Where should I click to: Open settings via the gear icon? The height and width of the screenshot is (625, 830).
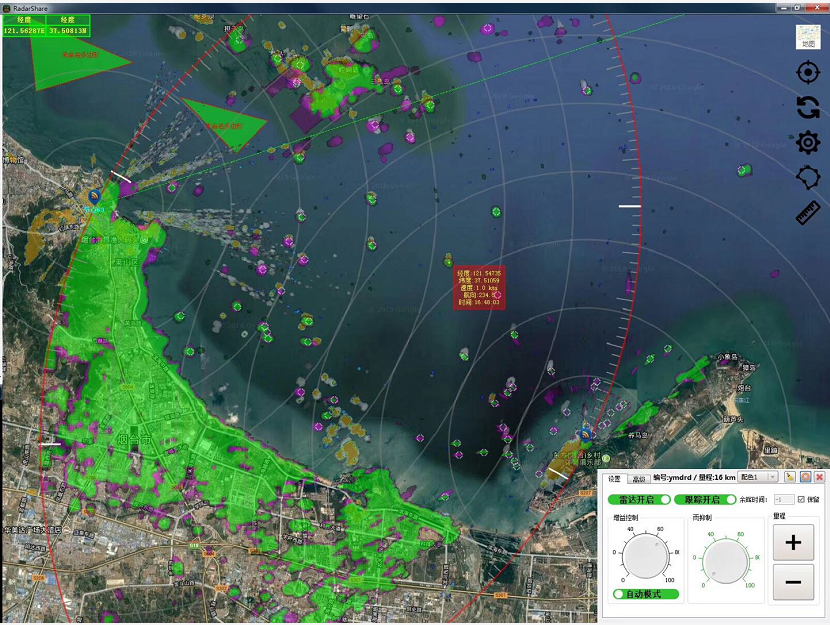click(x=807, y=142)
